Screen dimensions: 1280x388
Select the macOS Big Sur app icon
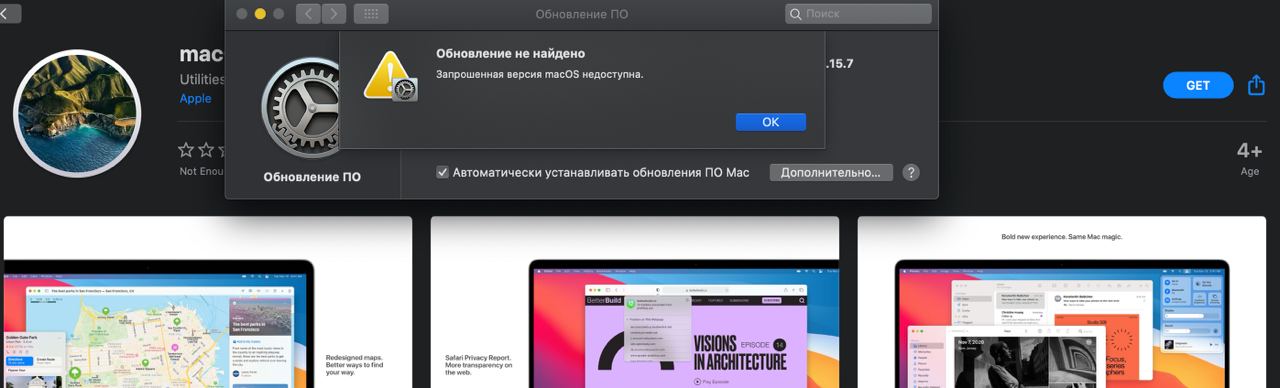click(x=77, y=113)
